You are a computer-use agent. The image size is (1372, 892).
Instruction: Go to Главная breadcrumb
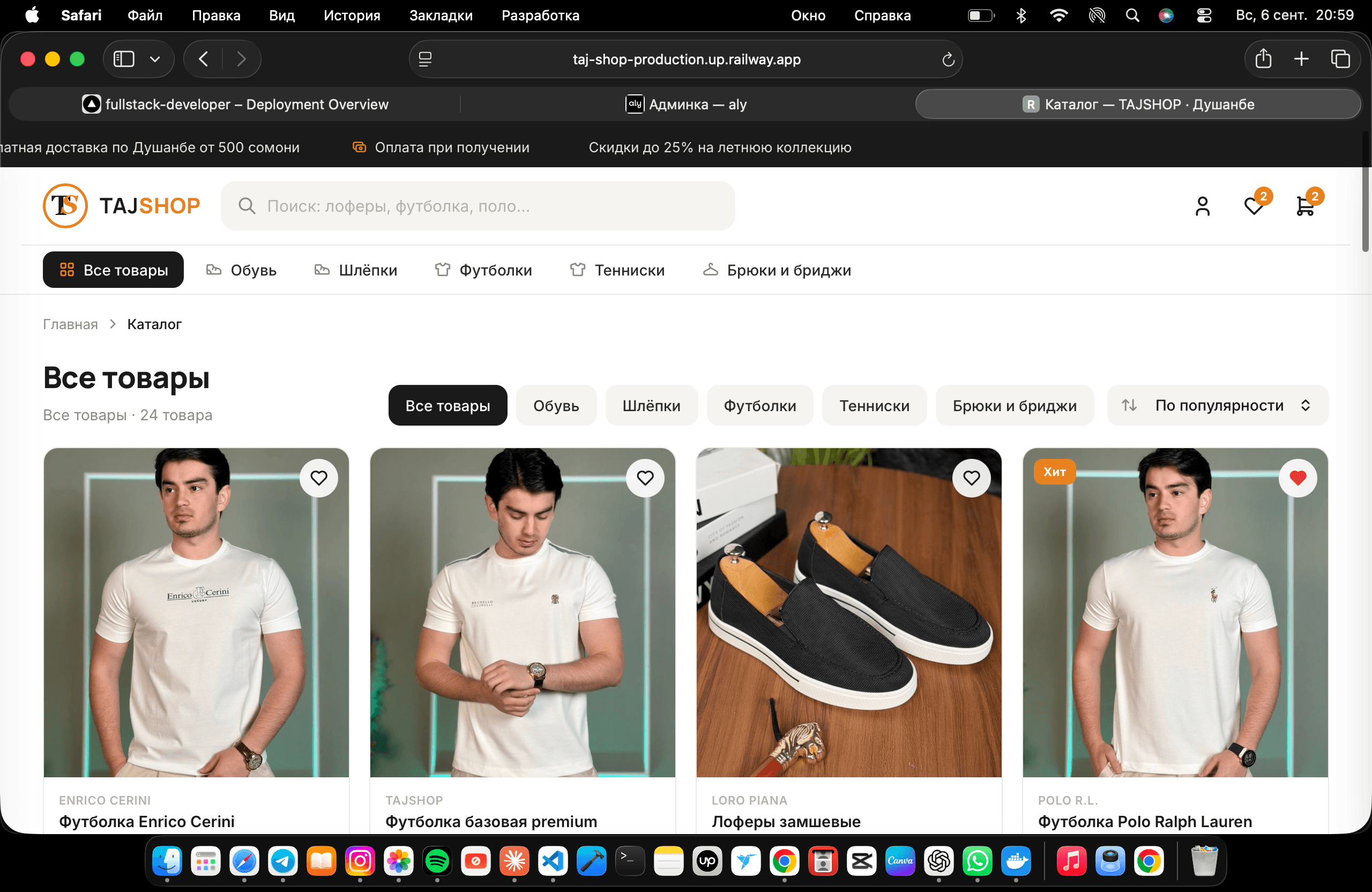(70, 324)
